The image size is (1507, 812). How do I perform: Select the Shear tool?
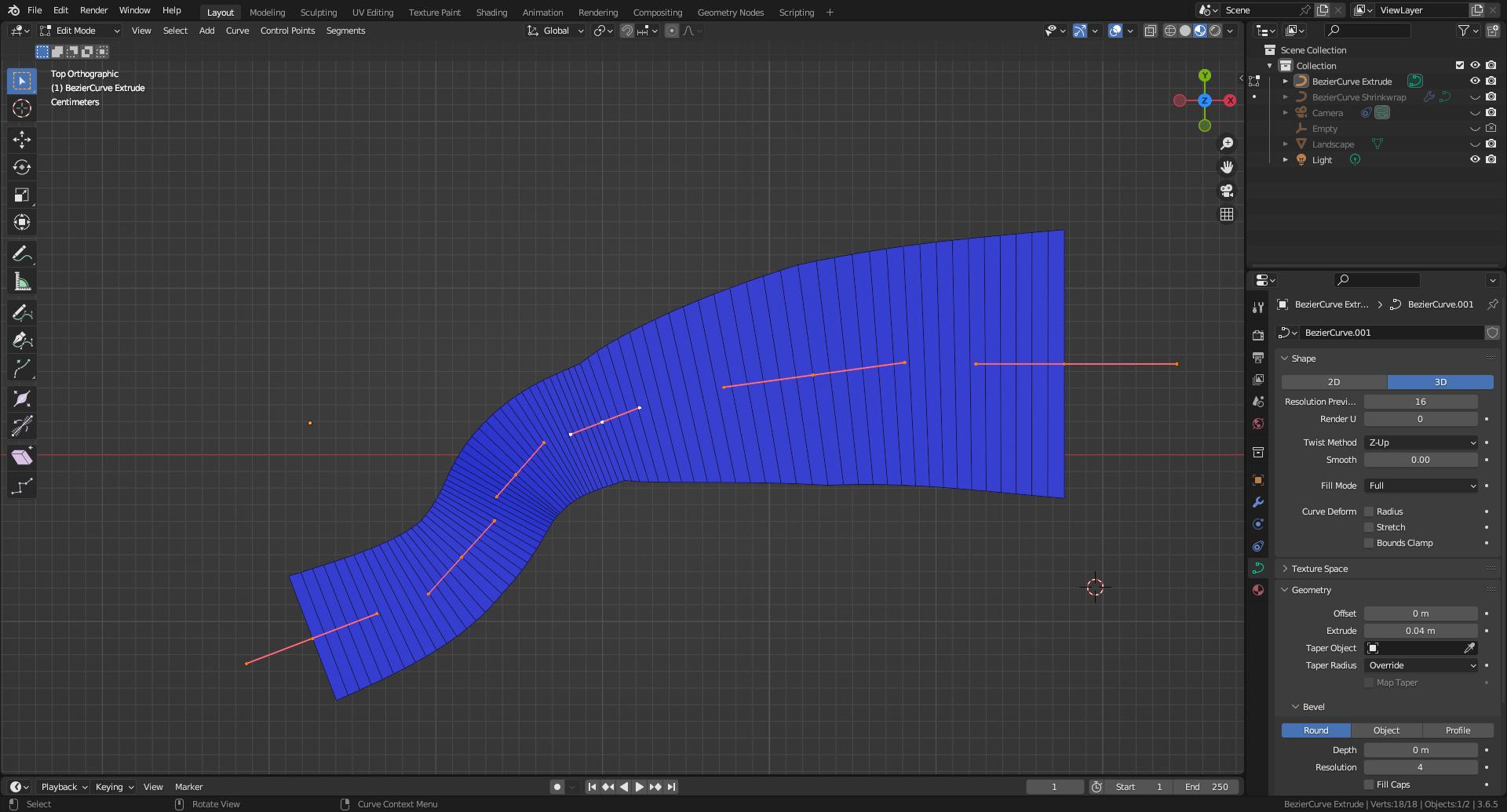(x=22, y=457)
